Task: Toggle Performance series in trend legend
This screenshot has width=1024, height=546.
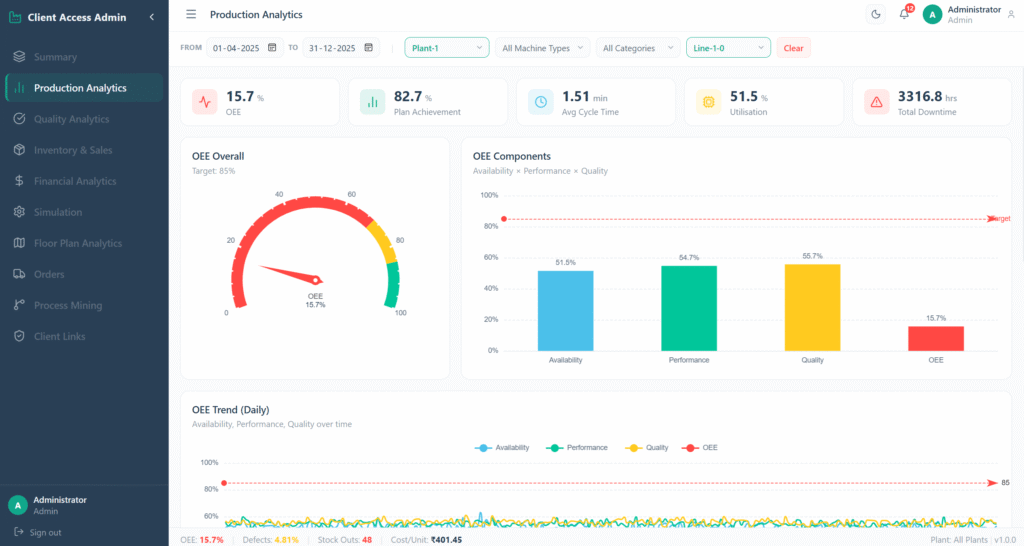Action: (x=577, y=447)
